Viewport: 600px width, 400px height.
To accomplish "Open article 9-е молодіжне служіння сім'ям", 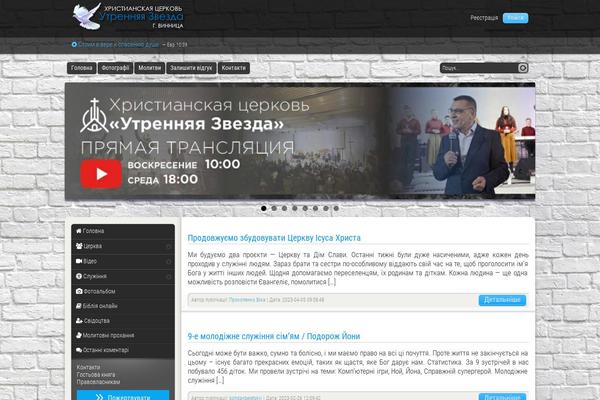I will (x=274, y=336).
